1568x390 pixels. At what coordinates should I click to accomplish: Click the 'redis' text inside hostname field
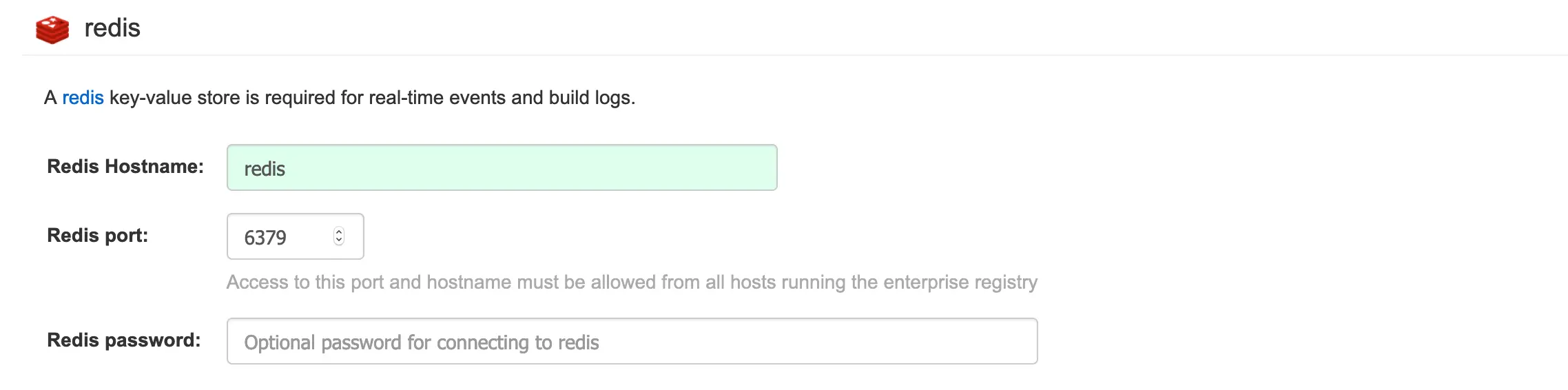[x=265, y=169]
